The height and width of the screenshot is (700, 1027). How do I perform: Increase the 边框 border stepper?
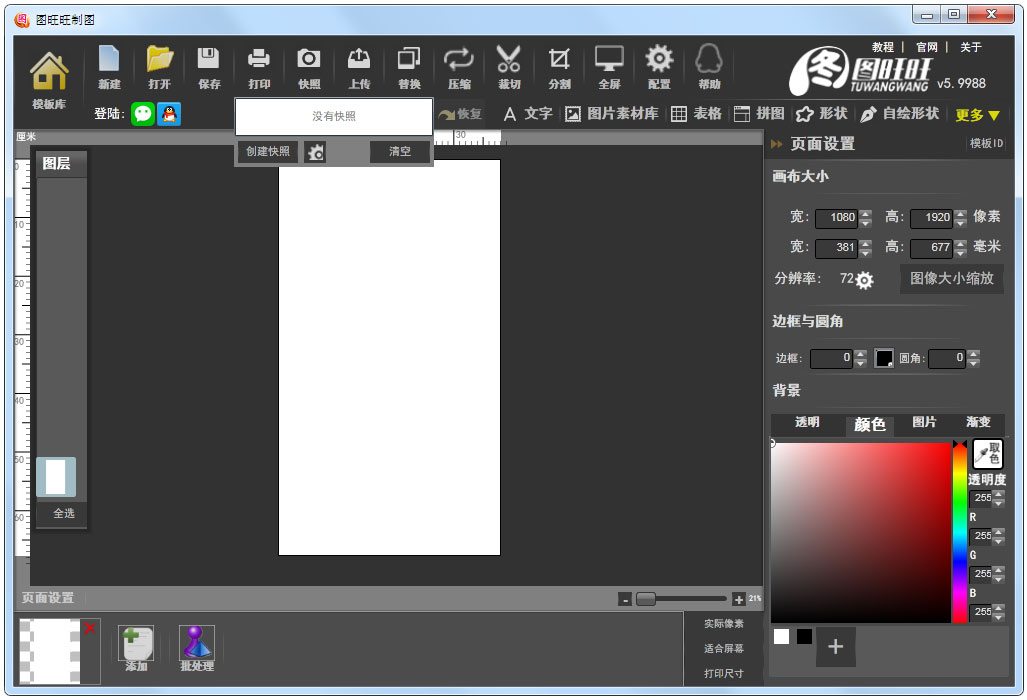point(861,354)
